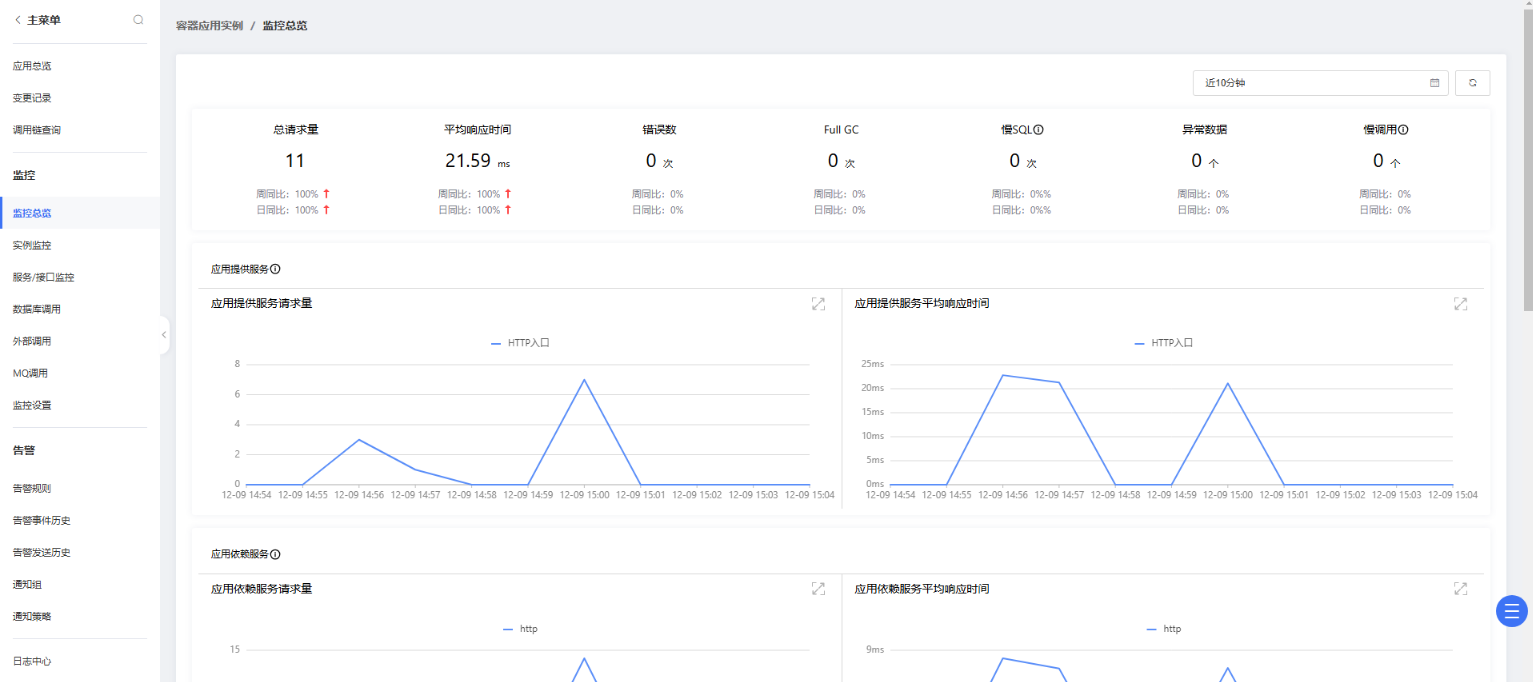The height and width of the screenshot is (682, 1533).
Task: Click the 监控总览 breadcrumb
Action: [x=285, y=25]
